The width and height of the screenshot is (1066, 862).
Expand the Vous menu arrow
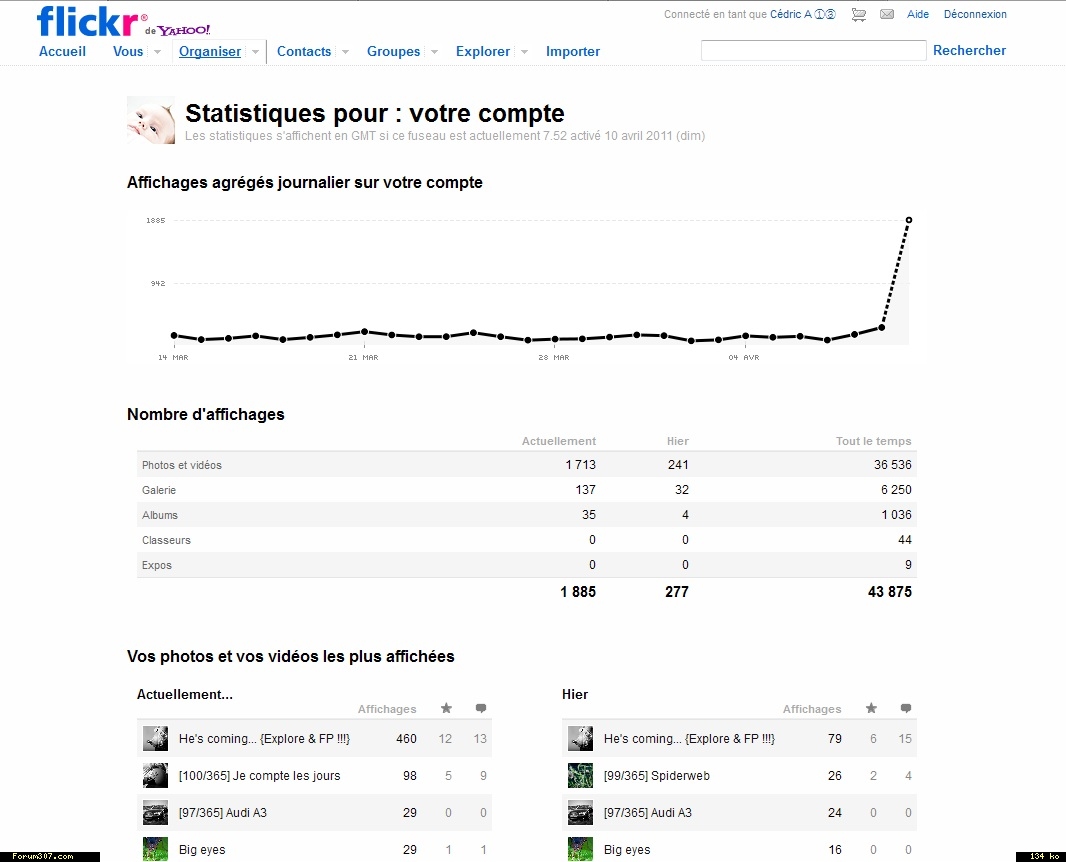click(157, 52)
